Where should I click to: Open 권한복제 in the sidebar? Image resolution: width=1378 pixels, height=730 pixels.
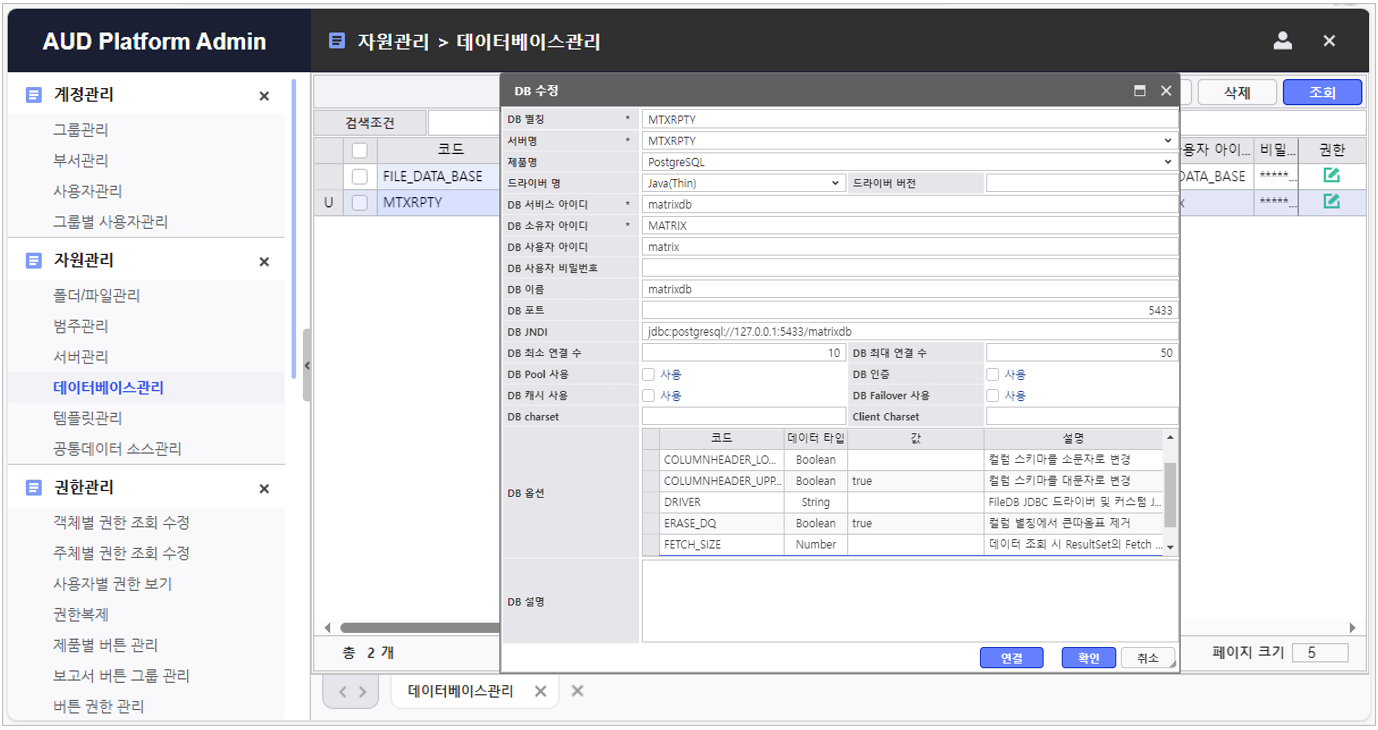pos(81,615)
